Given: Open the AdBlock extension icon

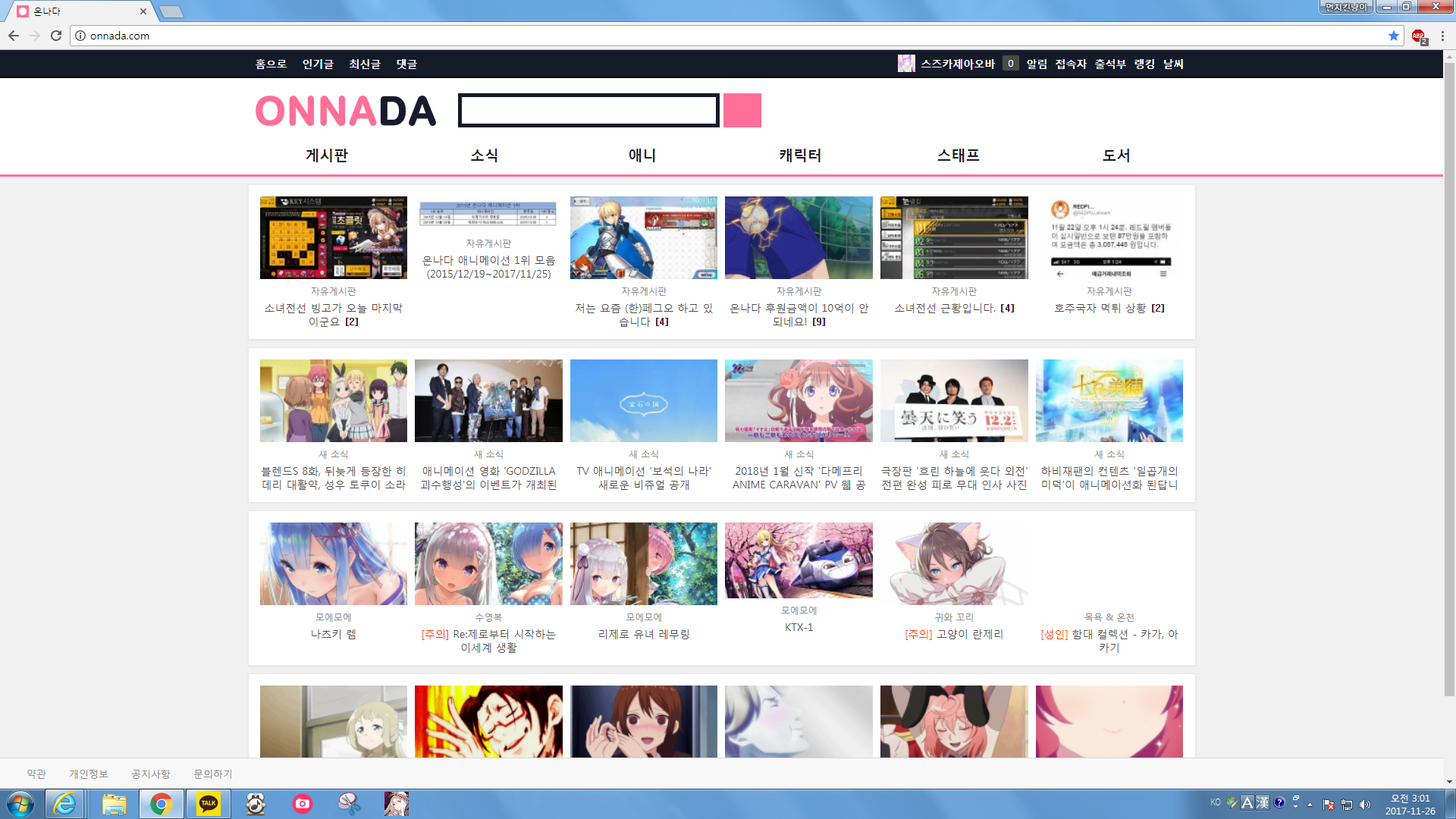Looking at the screenshot, I should (x=1418, y=36).
